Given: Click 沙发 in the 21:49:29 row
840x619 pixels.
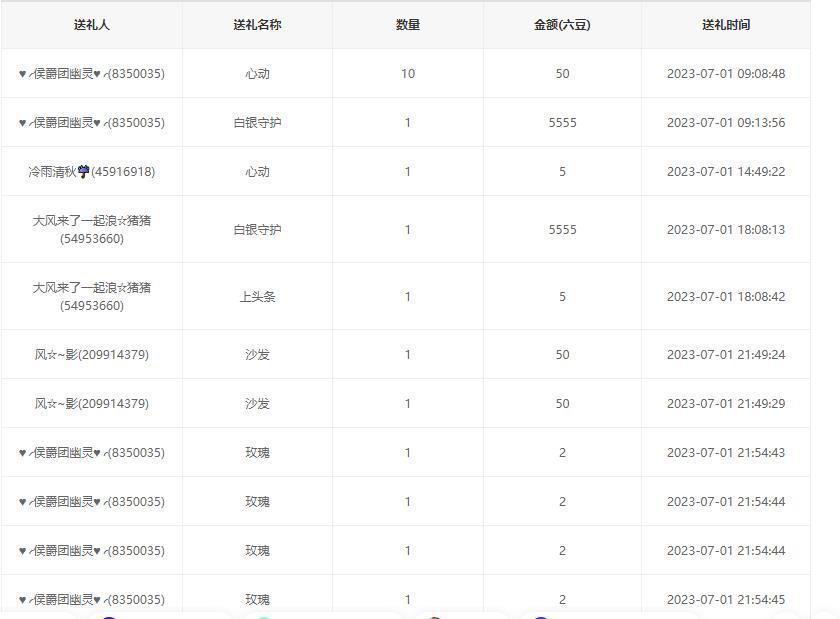Looking at the screenshot, I should click(x=257, y=404).
